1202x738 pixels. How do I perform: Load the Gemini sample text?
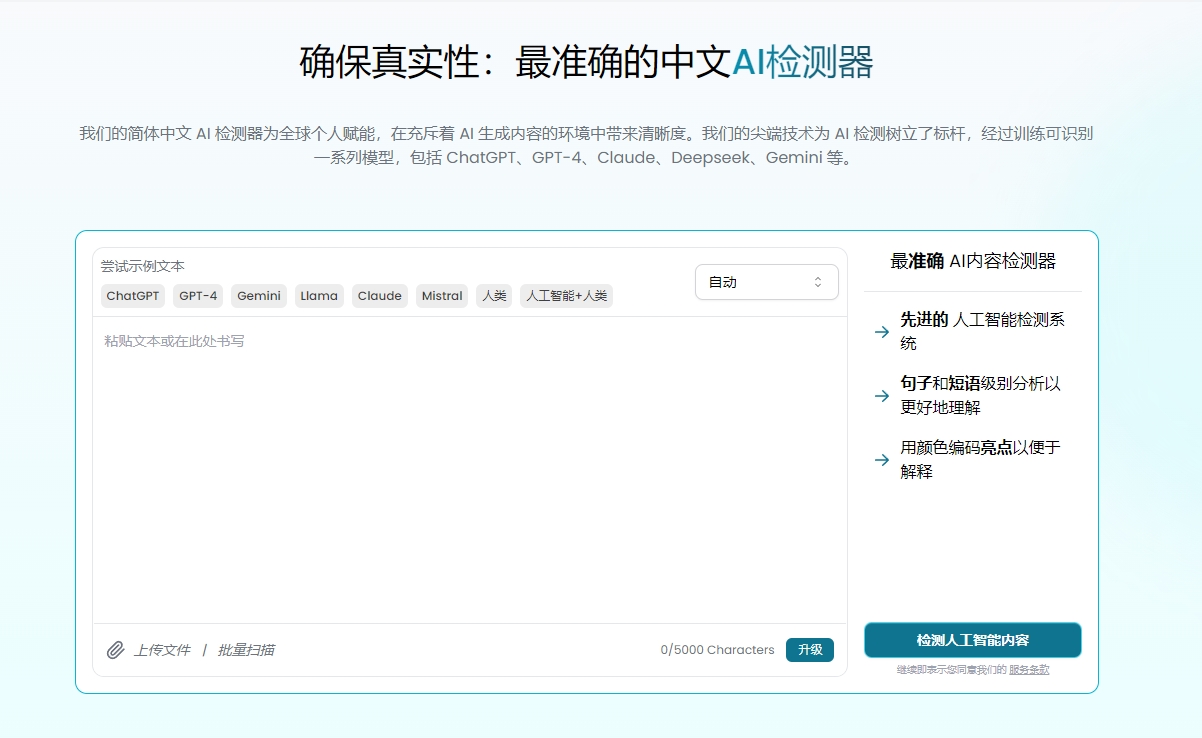click(x=259, y=296)
